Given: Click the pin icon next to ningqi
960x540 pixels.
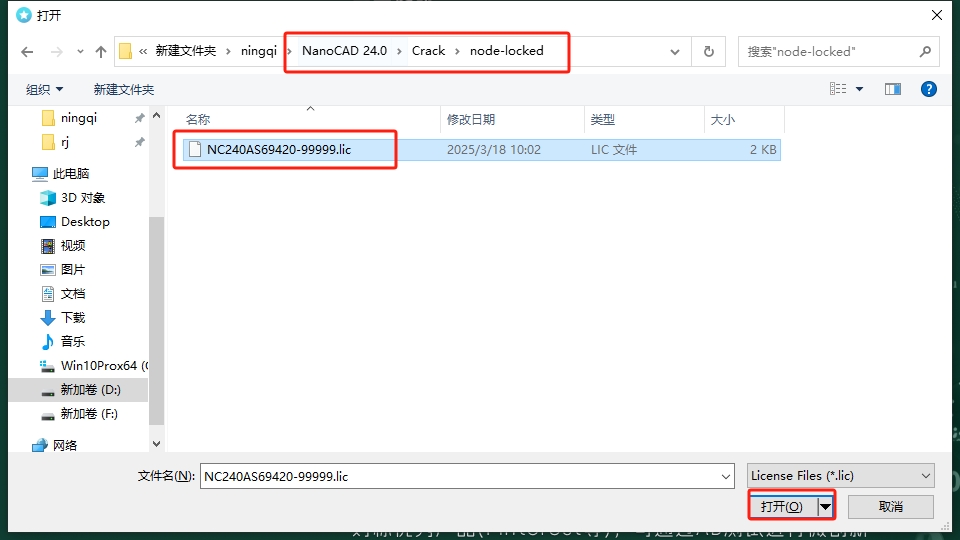Looking at the screenshot, I should pyautogui.click(x=140, y=118).
